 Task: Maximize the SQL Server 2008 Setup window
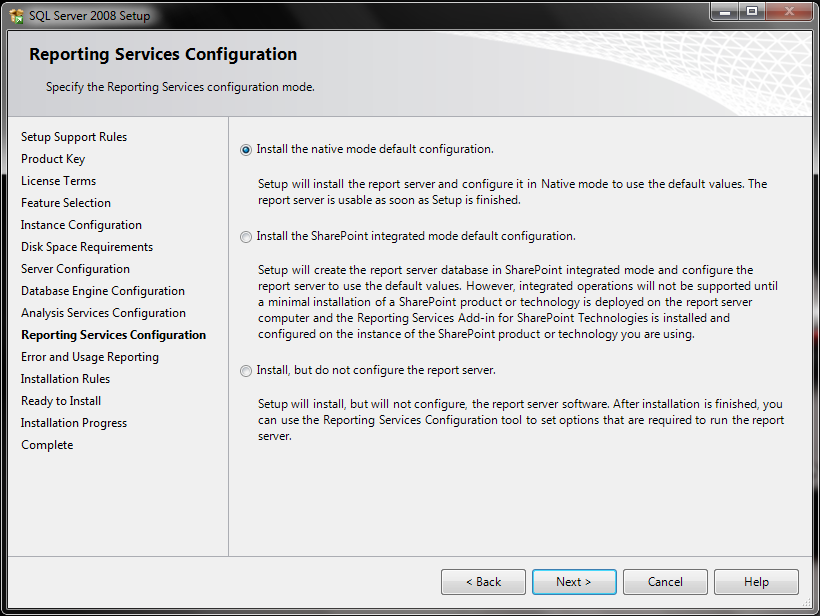[752, 12]
